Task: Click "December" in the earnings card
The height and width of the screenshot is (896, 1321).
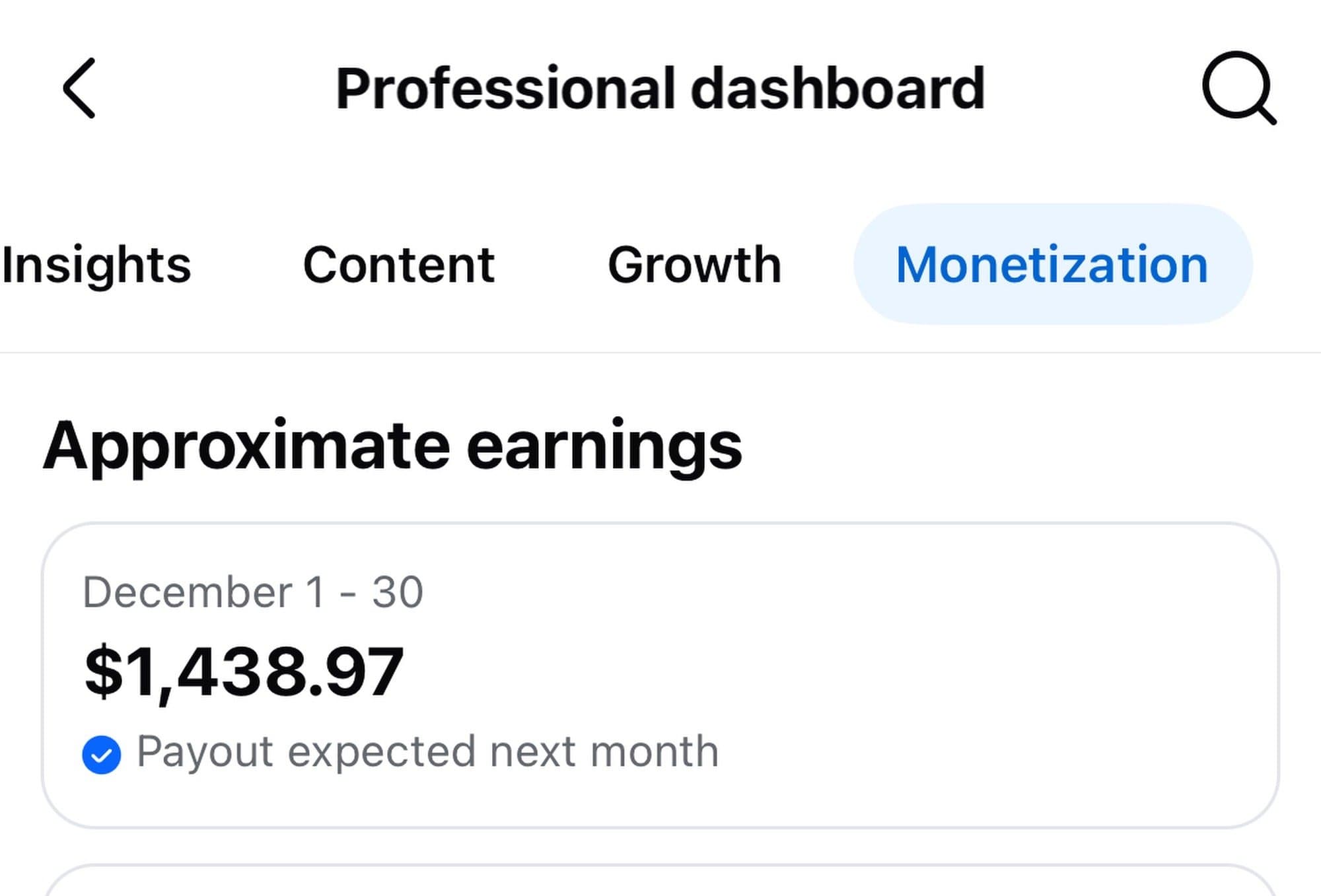Action: [x=187, y=592]
